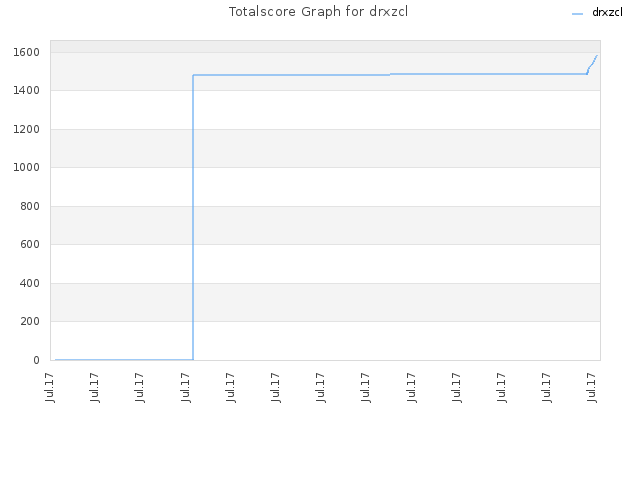Click the 200 y-axis label
The height and width of the screenshot is (480, 640).
(30, 322)
